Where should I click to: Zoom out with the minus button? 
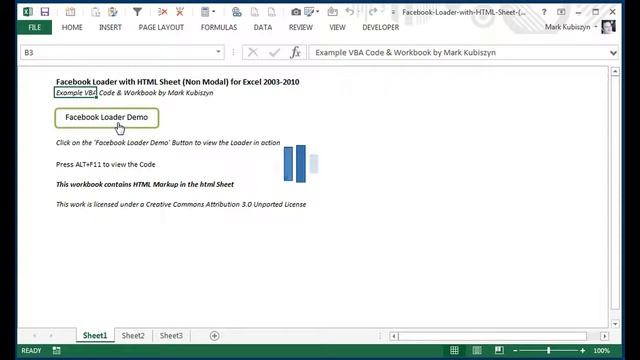tap(515, 351)
